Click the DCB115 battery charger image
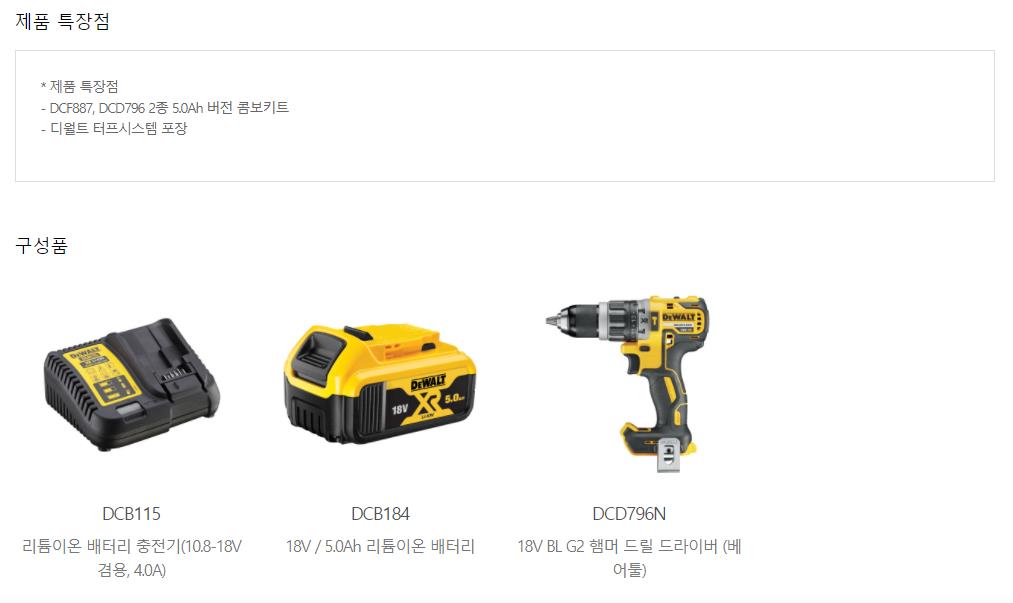Screen dimensions: 1013x603 pyautogui.click(x=132, y=384)
